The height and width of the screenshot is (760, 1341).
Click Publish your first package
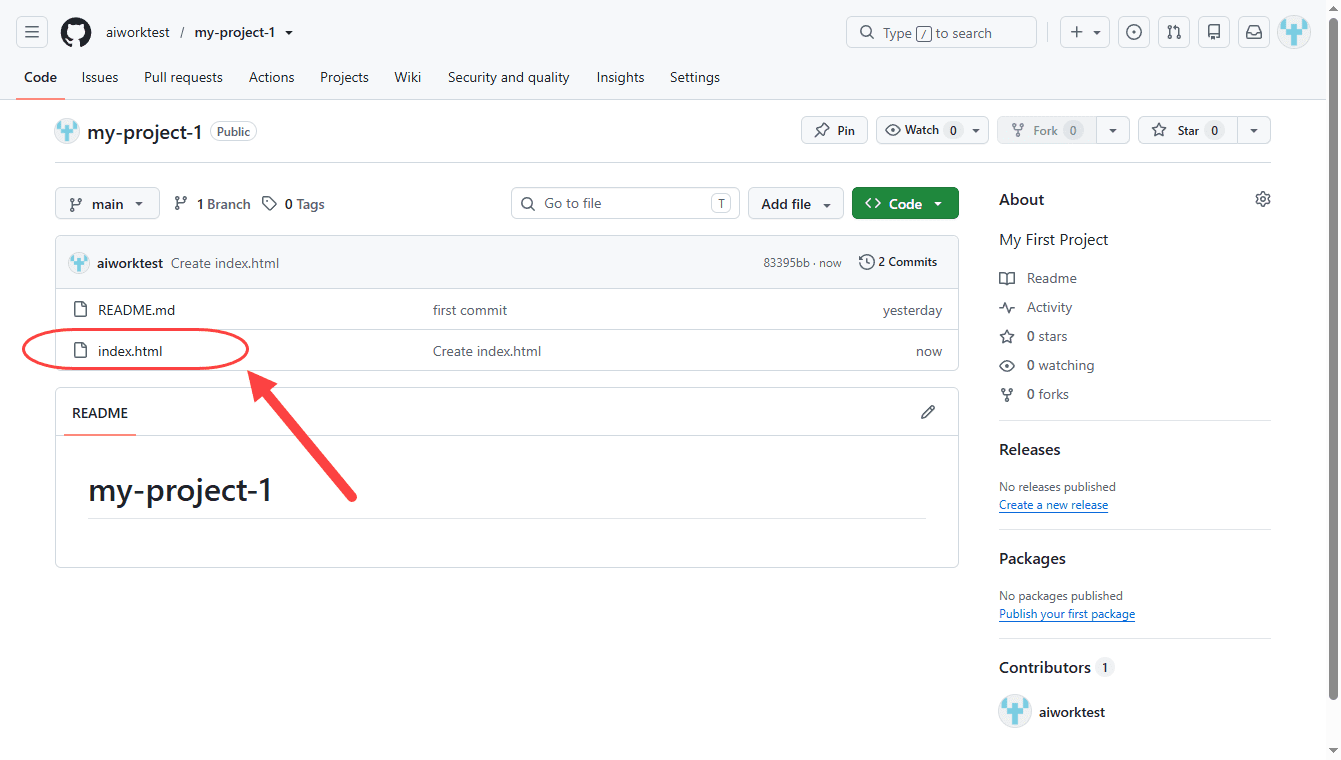(1067, 614)
